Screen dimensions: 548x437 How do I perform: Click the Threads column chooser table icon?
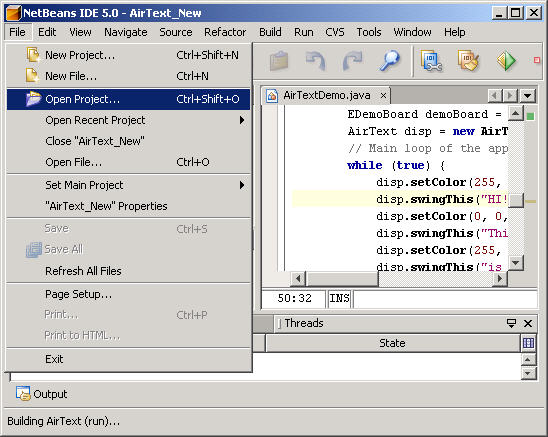(x=528, y=343)
